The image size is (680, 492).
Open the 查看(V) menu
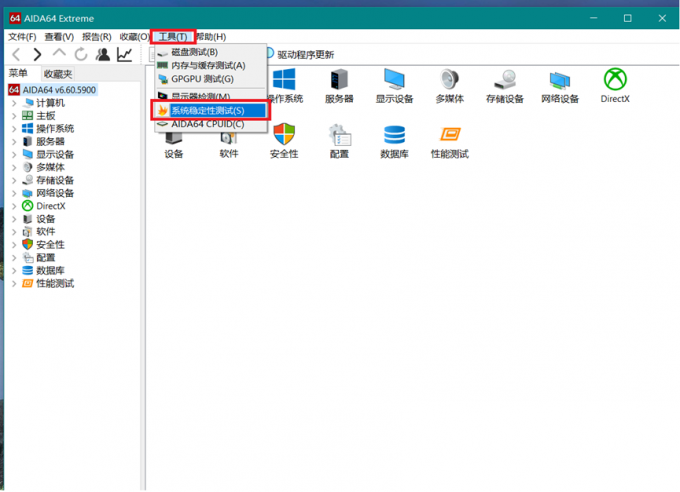click(59, 37)
